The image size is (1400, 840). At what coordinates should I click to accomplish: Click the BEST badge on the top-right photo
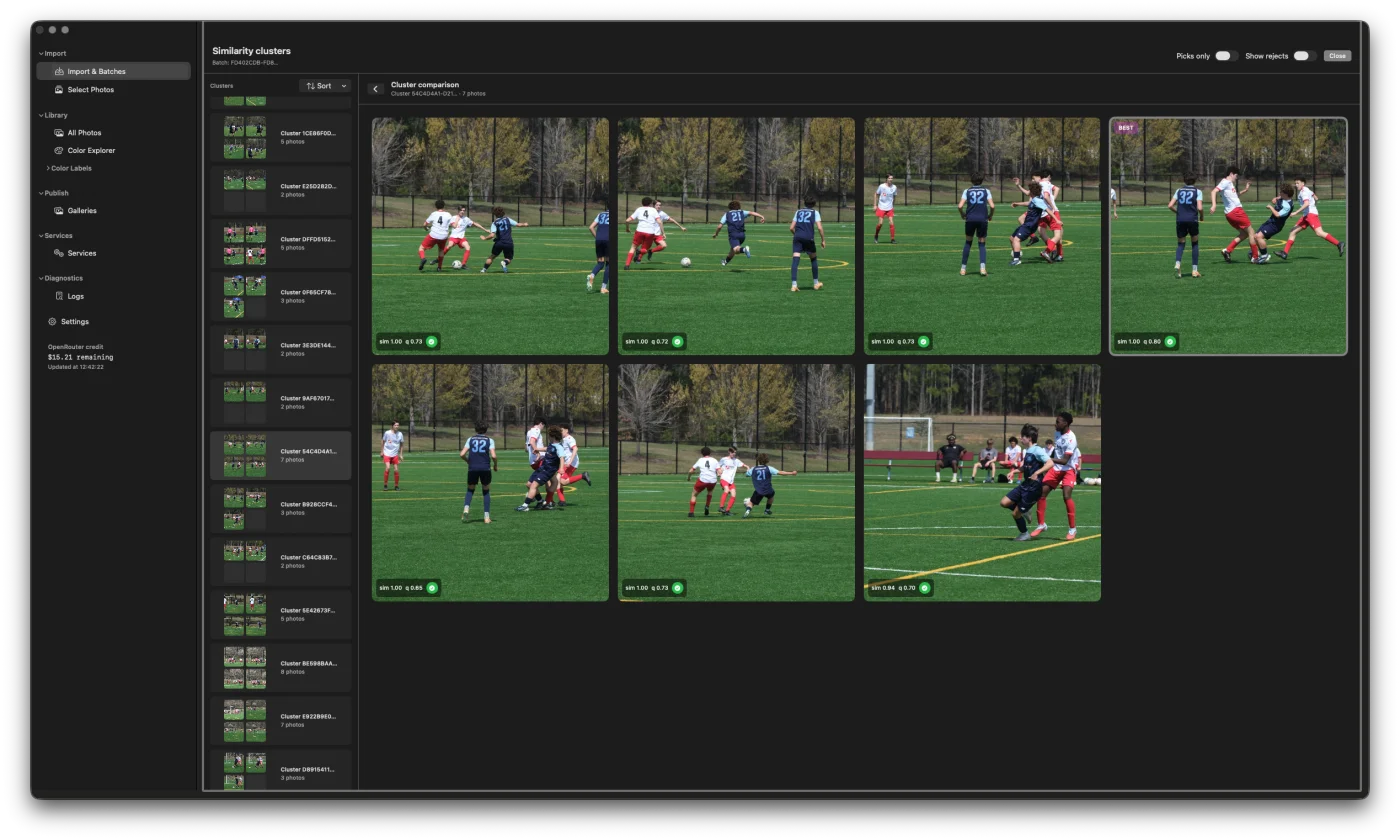pos(1126,127)
